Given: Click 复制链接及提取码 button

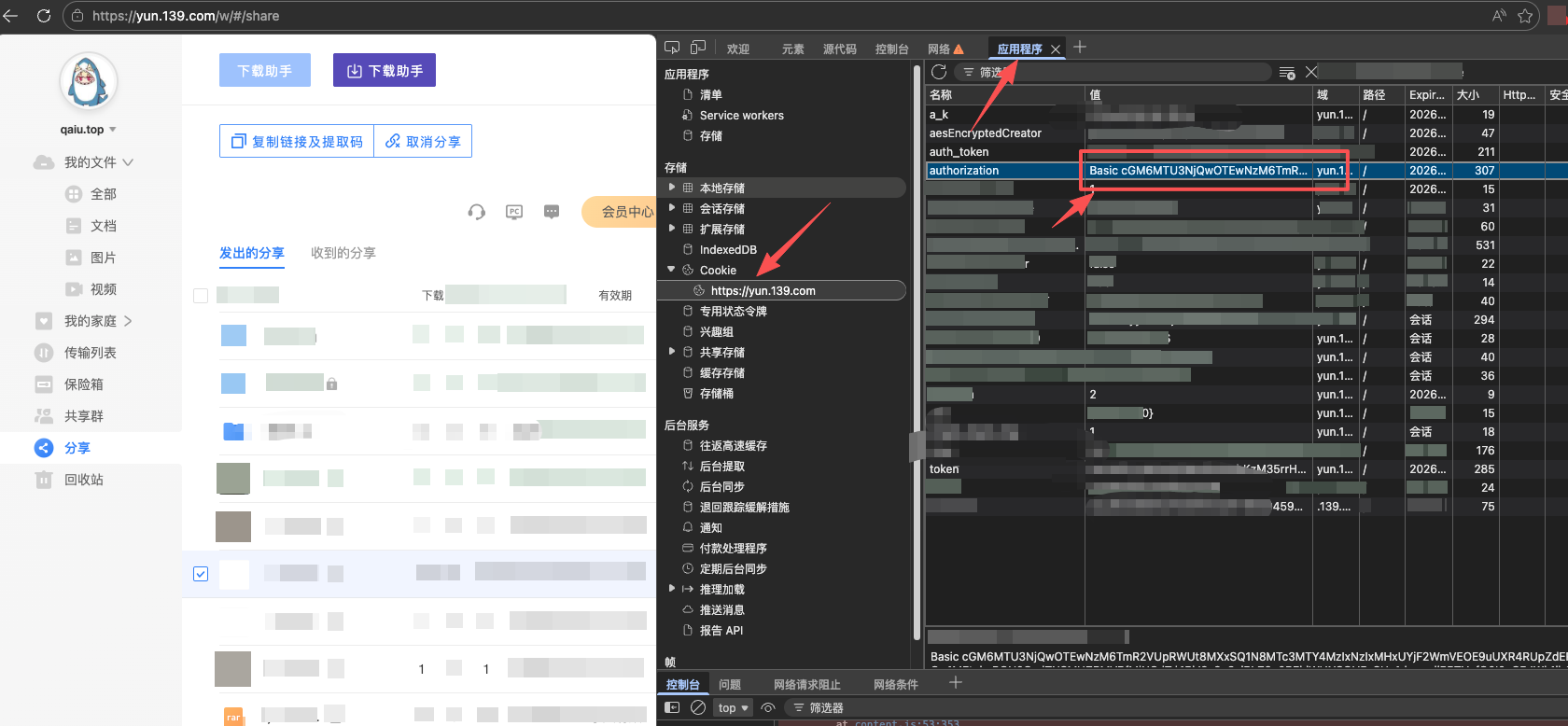Looking at the screenshot, I should 297,141.
